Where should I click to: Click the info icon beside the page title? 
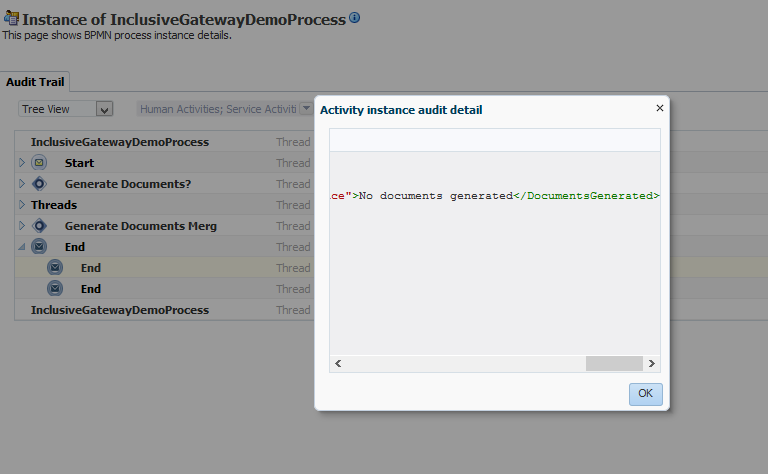pyautogui.click(x=355, y=18)
